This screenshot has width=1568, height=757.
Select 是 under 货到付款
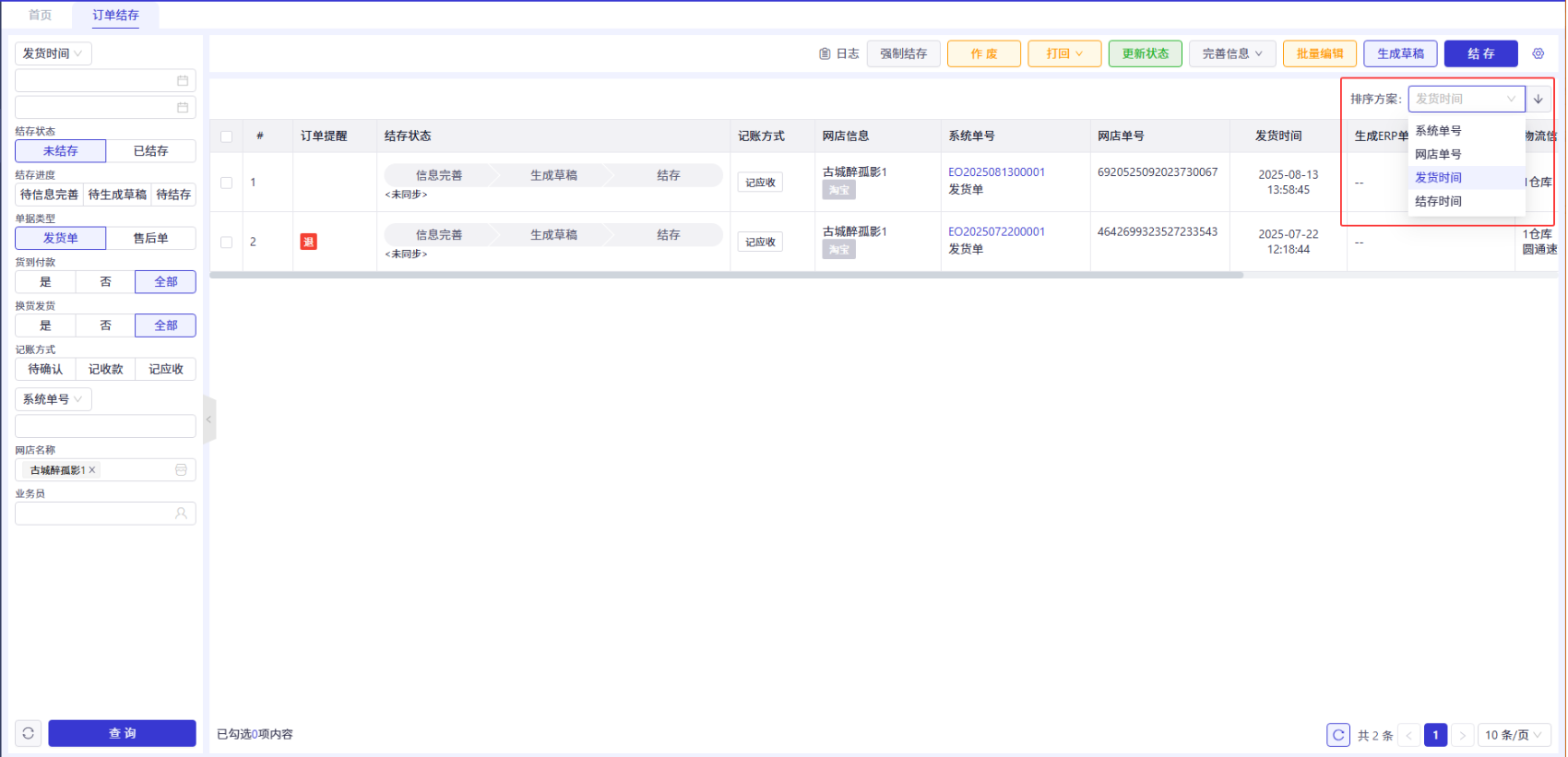pos(45,282)
